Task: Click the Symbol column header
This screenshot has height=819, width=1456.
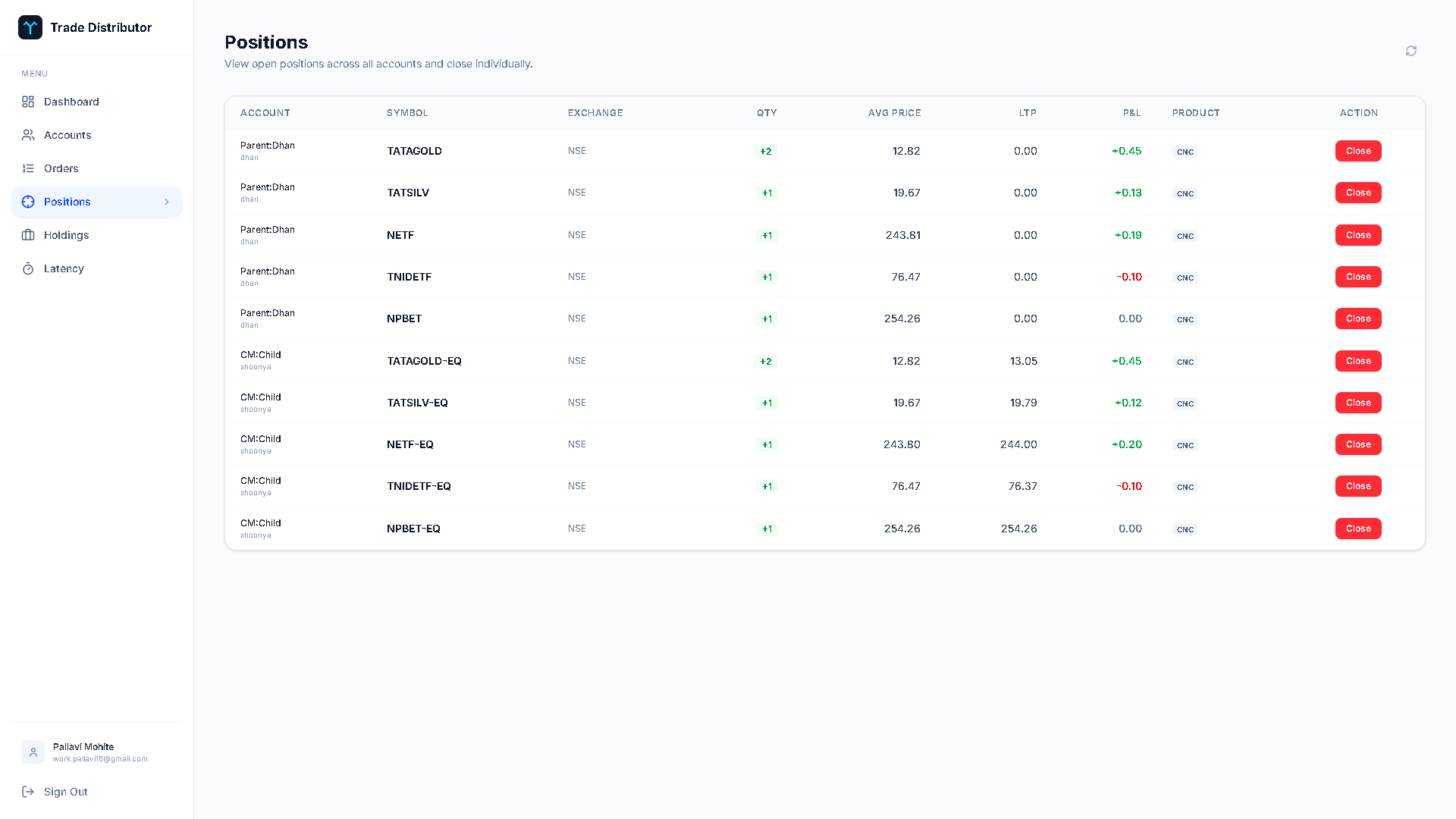Action: coord(407,113)
